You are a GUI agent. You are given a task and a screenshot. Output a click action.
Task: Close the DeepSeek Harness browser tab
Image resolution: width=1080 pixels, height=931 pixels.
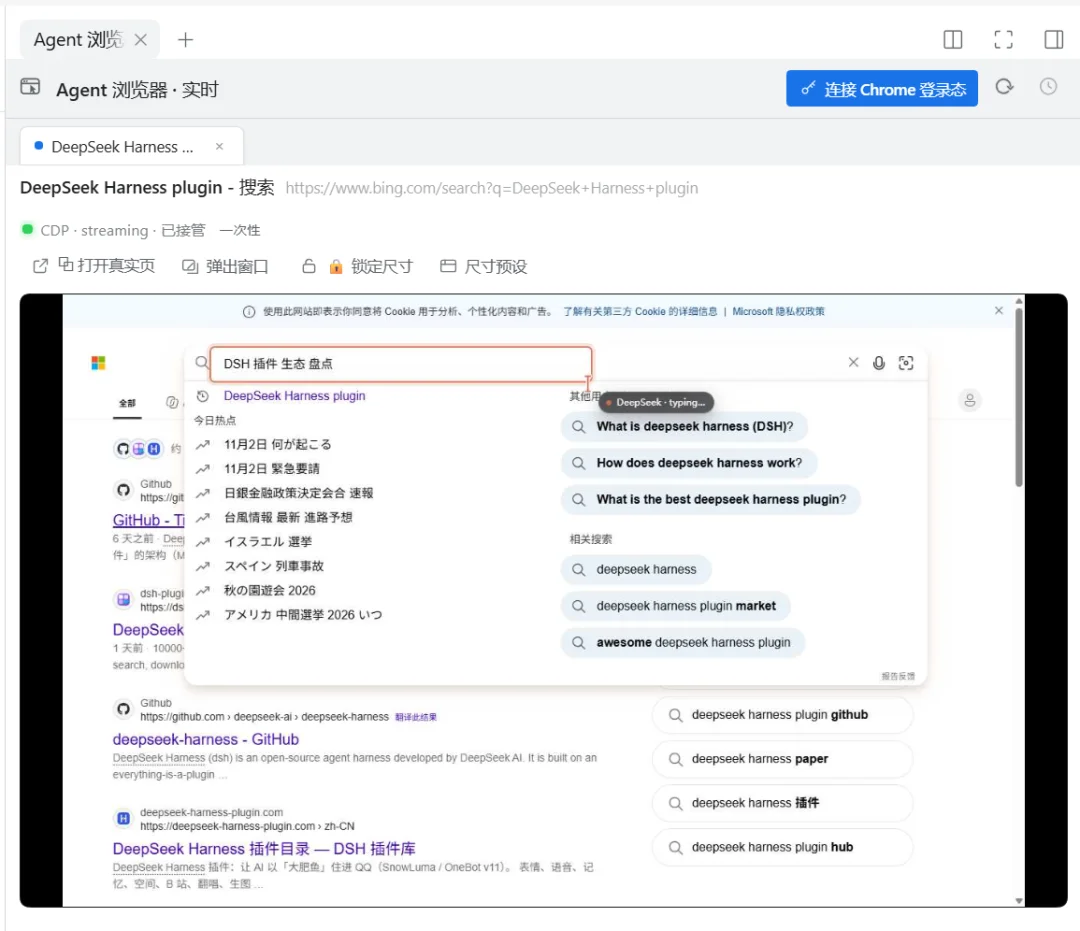pos(219,146)
